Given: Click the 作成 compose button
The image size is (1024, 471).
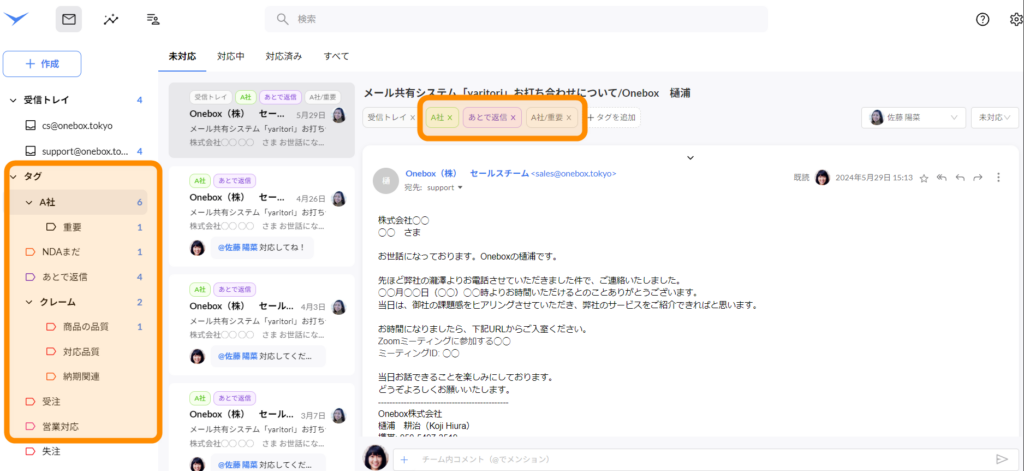Looking at the screenshot, I should pos(42,64).
